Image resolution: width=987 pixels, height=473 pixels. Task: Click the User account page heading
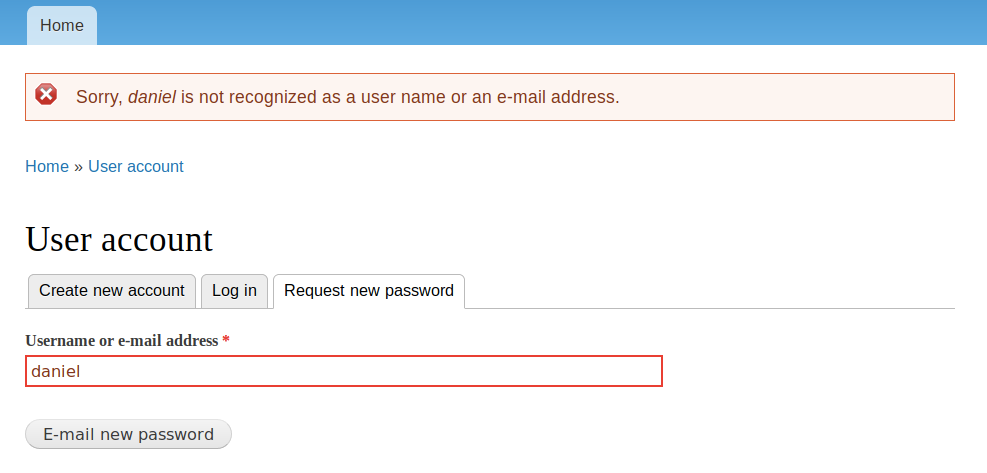click(x=119, y=240)
